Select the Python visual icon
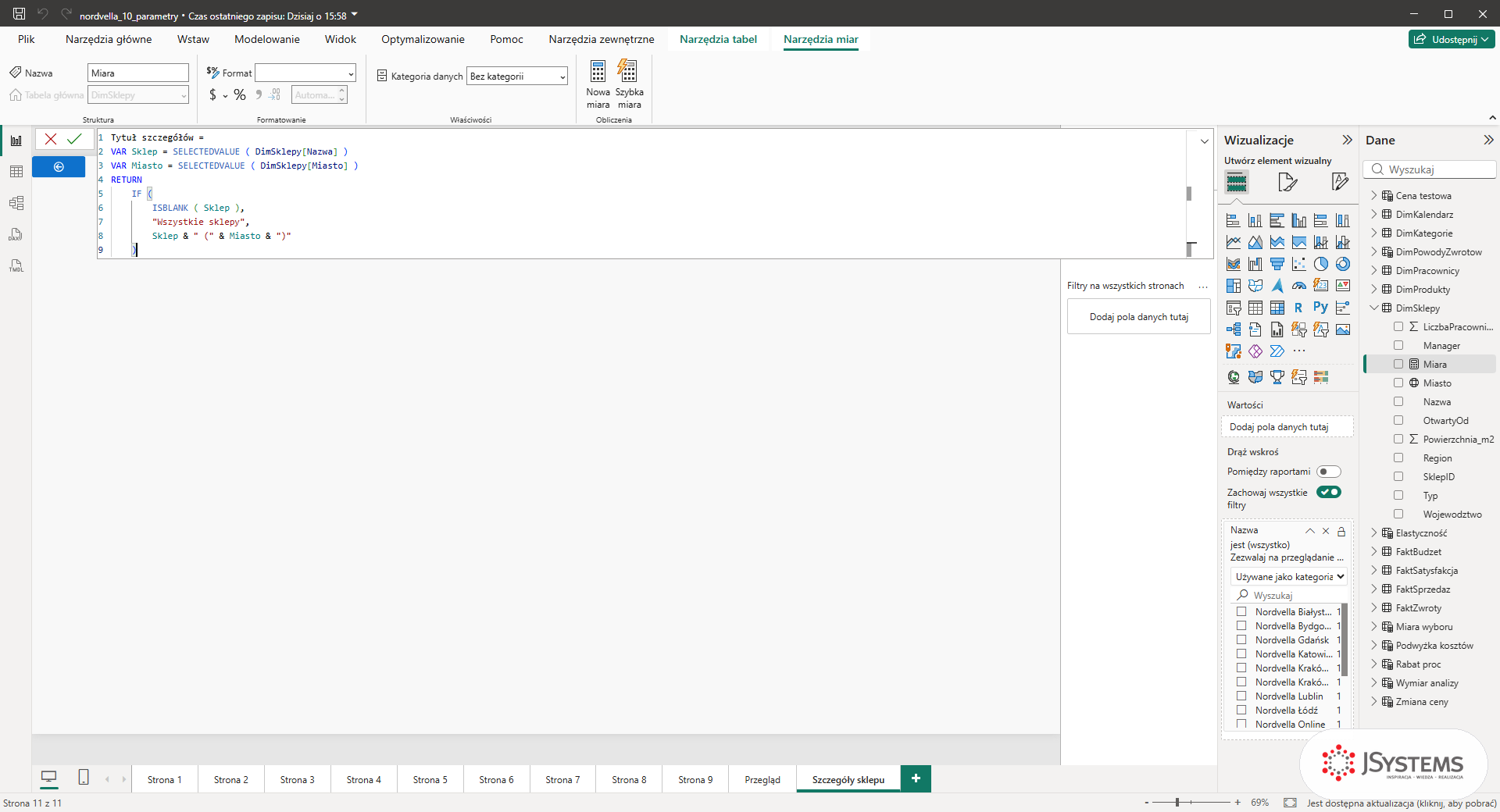This screenshot has height=812, width=1500. pos(1320,308)
